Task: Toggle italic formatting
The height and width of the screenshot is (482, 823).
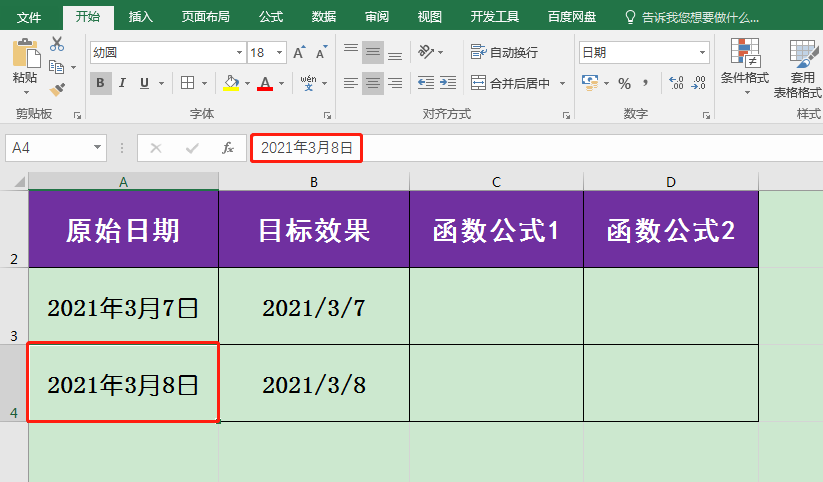Action: (x=122, y=83)
